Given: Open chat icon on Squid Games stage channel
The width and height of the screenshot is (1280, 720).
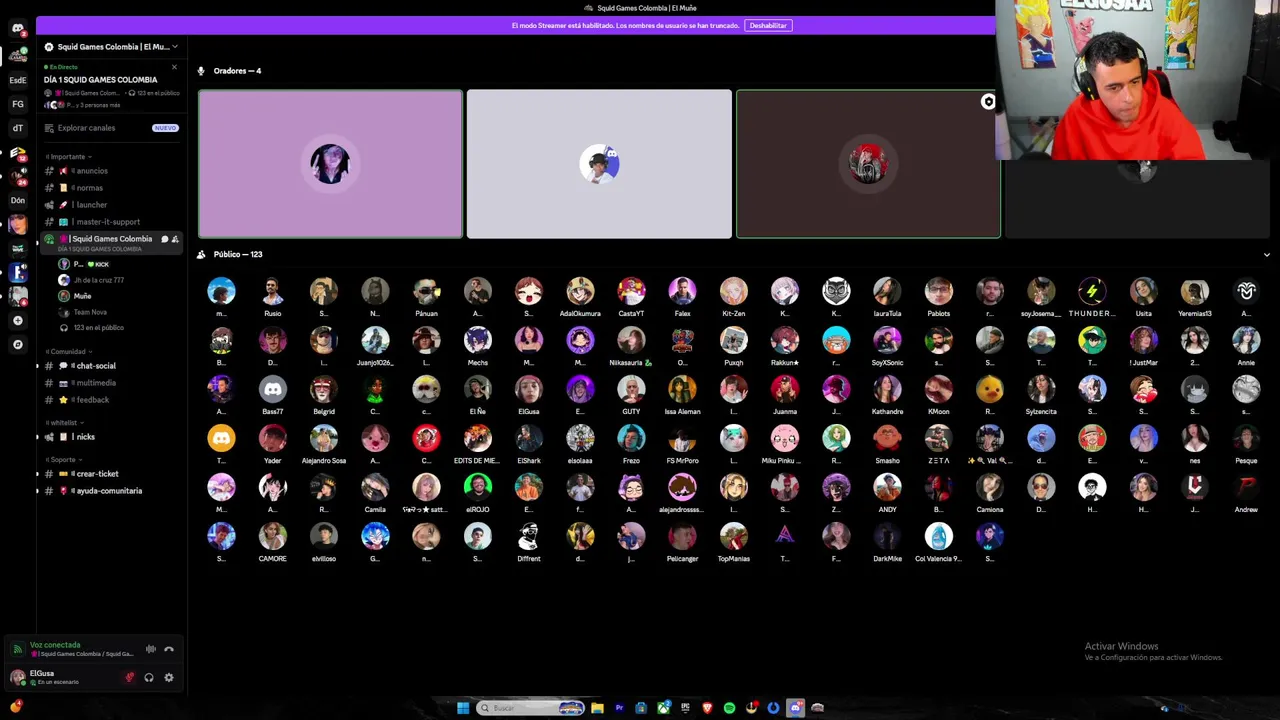Looking at the screenshot, I should point(165,239).
